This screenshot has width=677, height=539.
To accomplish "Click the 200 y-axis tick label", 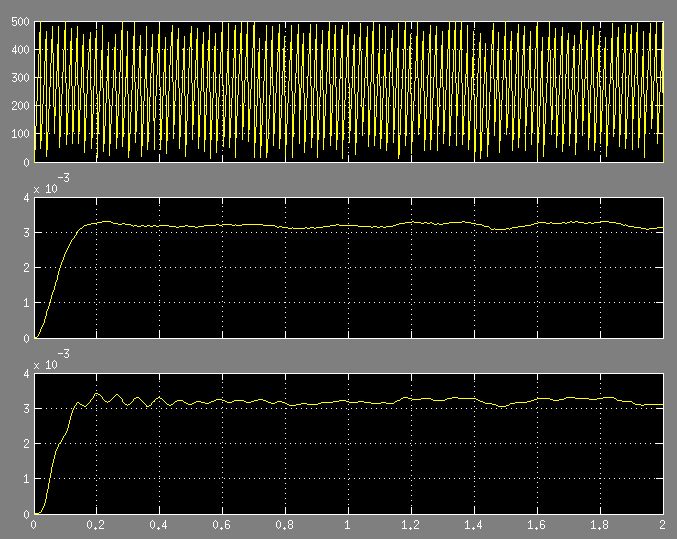I will pyautogui.click(x=20, y=106).
